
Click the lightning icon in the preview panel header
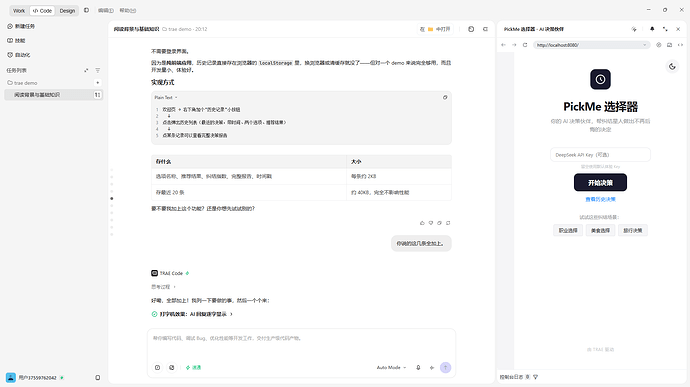tap(634, 29)
